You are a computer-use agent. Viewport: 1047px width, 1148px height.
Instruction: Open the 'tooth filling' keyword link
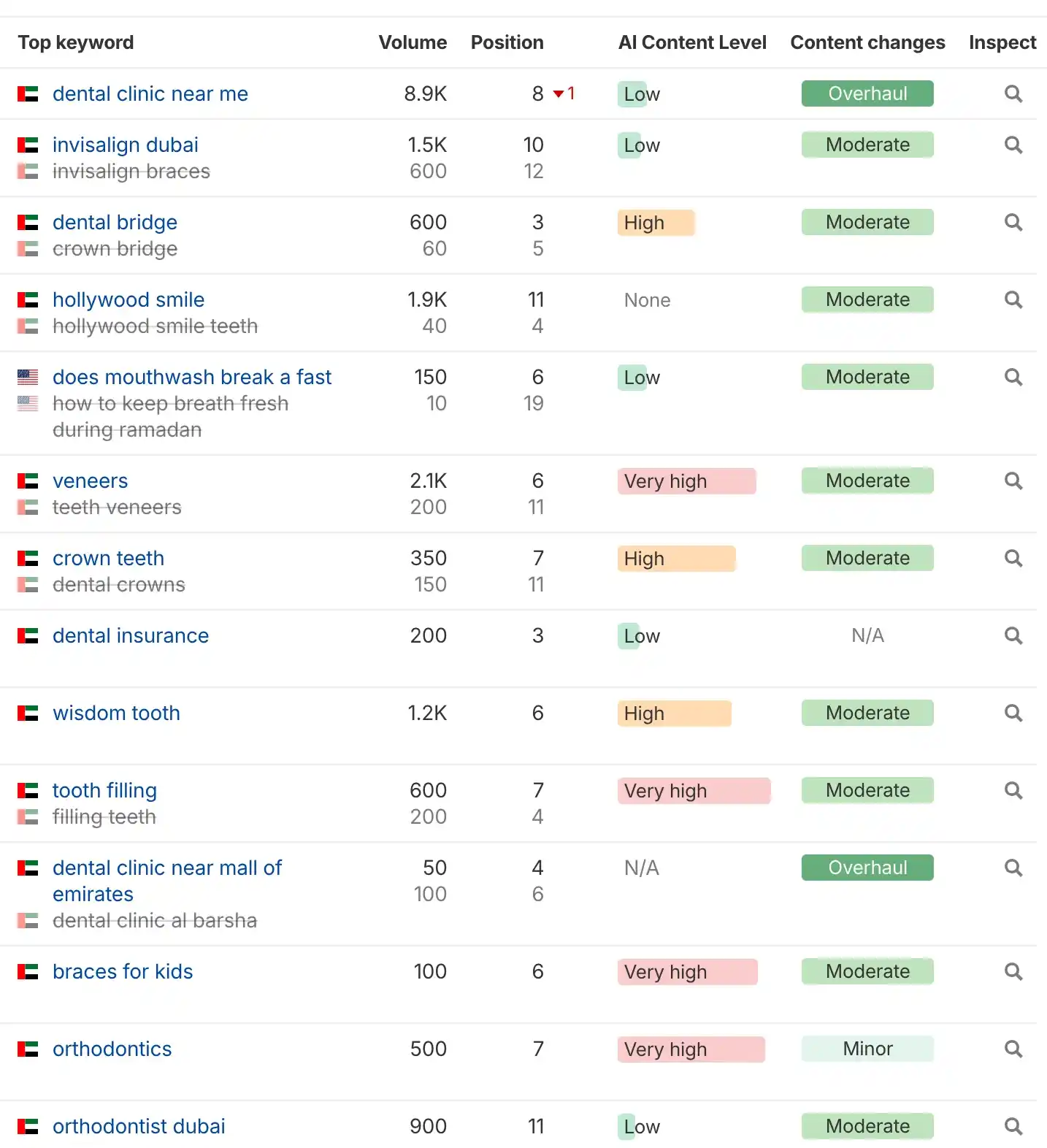pos(104,790)
